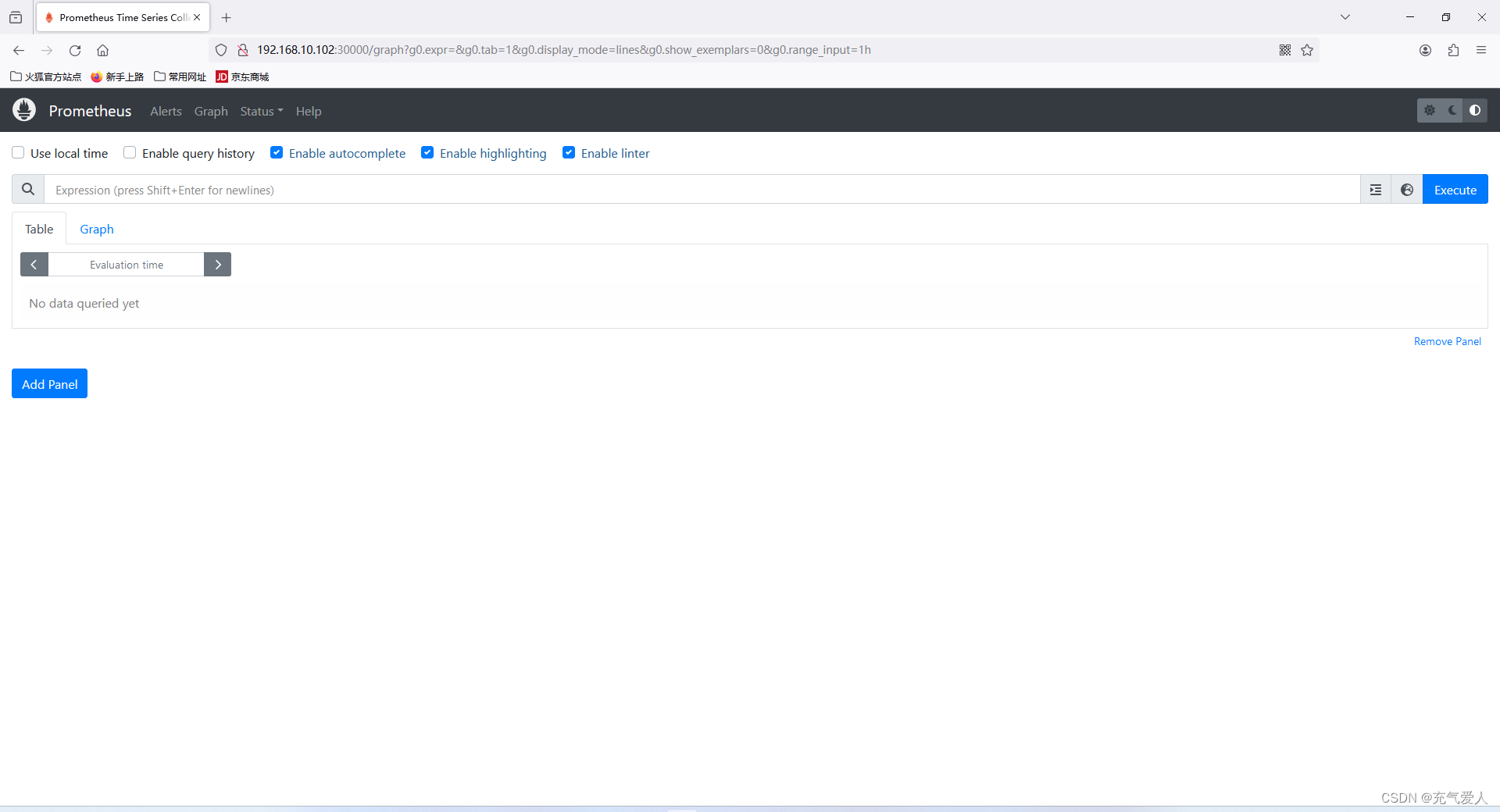Click the Evaluation time input
This screenshot has height=812, width=1500.
point(126,265)
